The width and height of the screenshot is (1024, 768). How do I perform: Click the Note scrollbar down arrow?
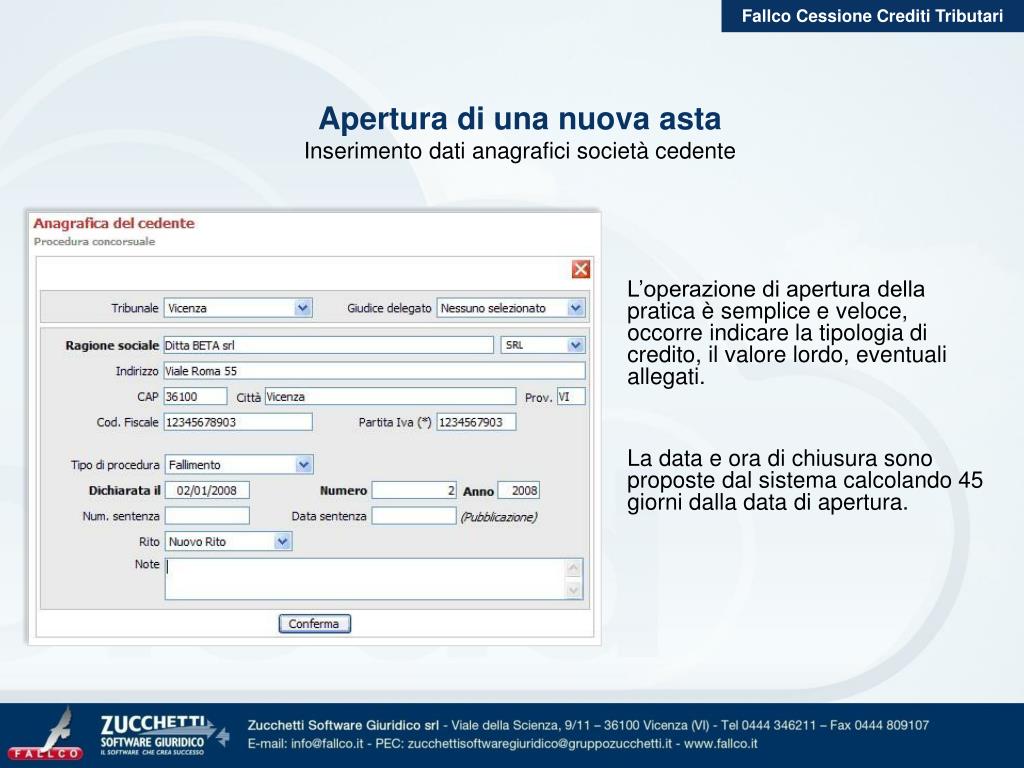[x=573, y=590]
